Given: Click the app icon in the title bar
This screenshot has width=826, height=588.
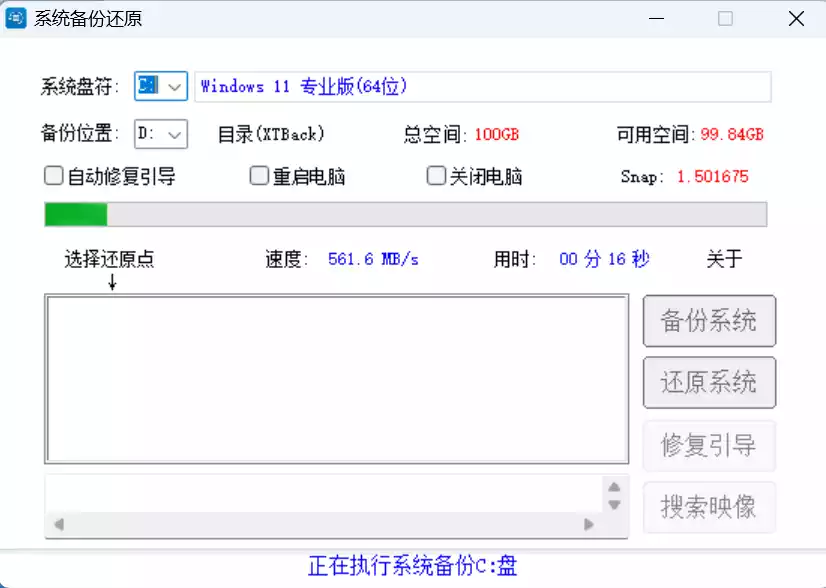Looking at the screenshot, I should click(17, 19).
